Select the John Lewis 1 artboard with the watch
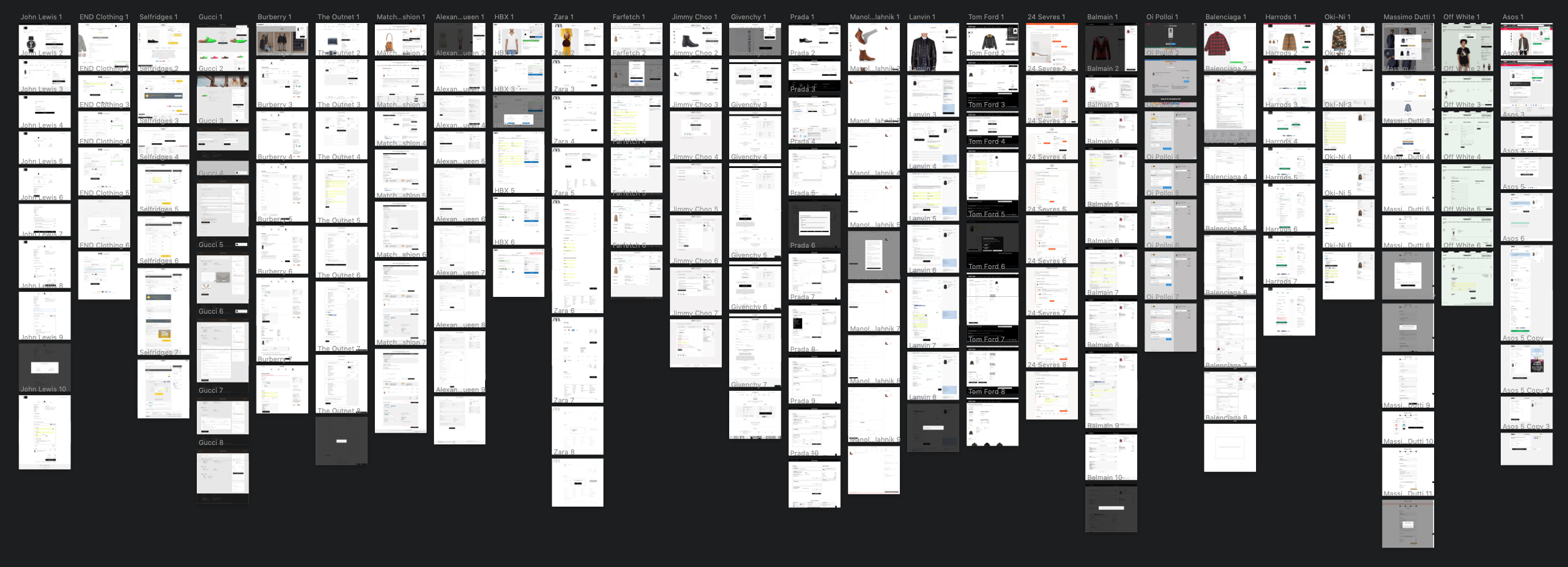1568x567 pixels. 44,39
